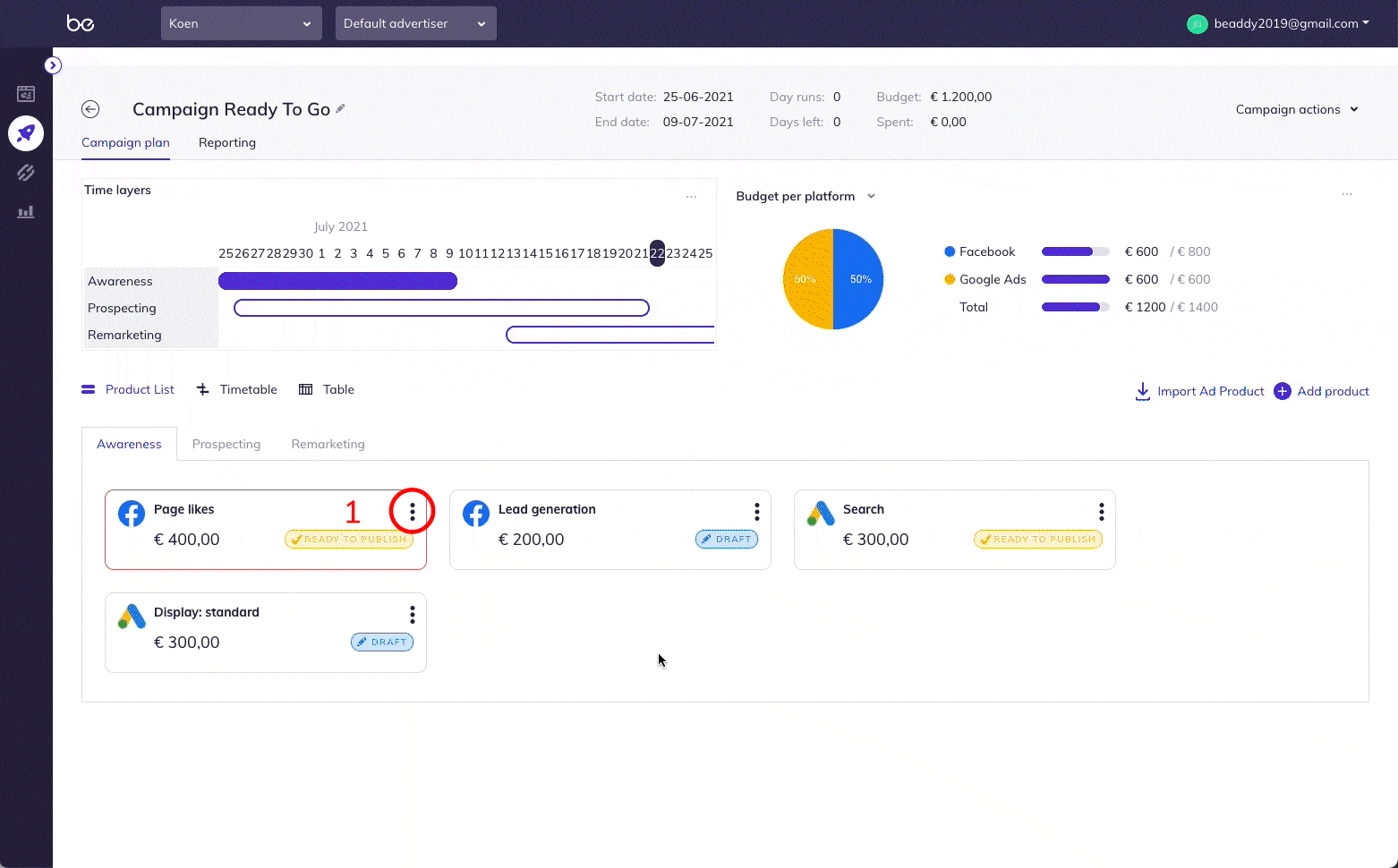Click Google Ads icon on Display: standard card
Viewport: 1398px width, 868px height.
[x=132, y=617]
